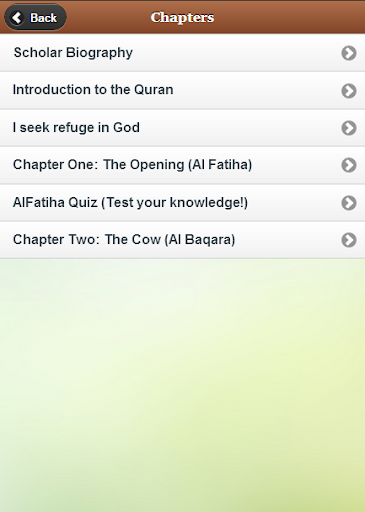Click the left chevron icon inside the Back button
This screenshot has width=365, height=512.
(17, 18)
